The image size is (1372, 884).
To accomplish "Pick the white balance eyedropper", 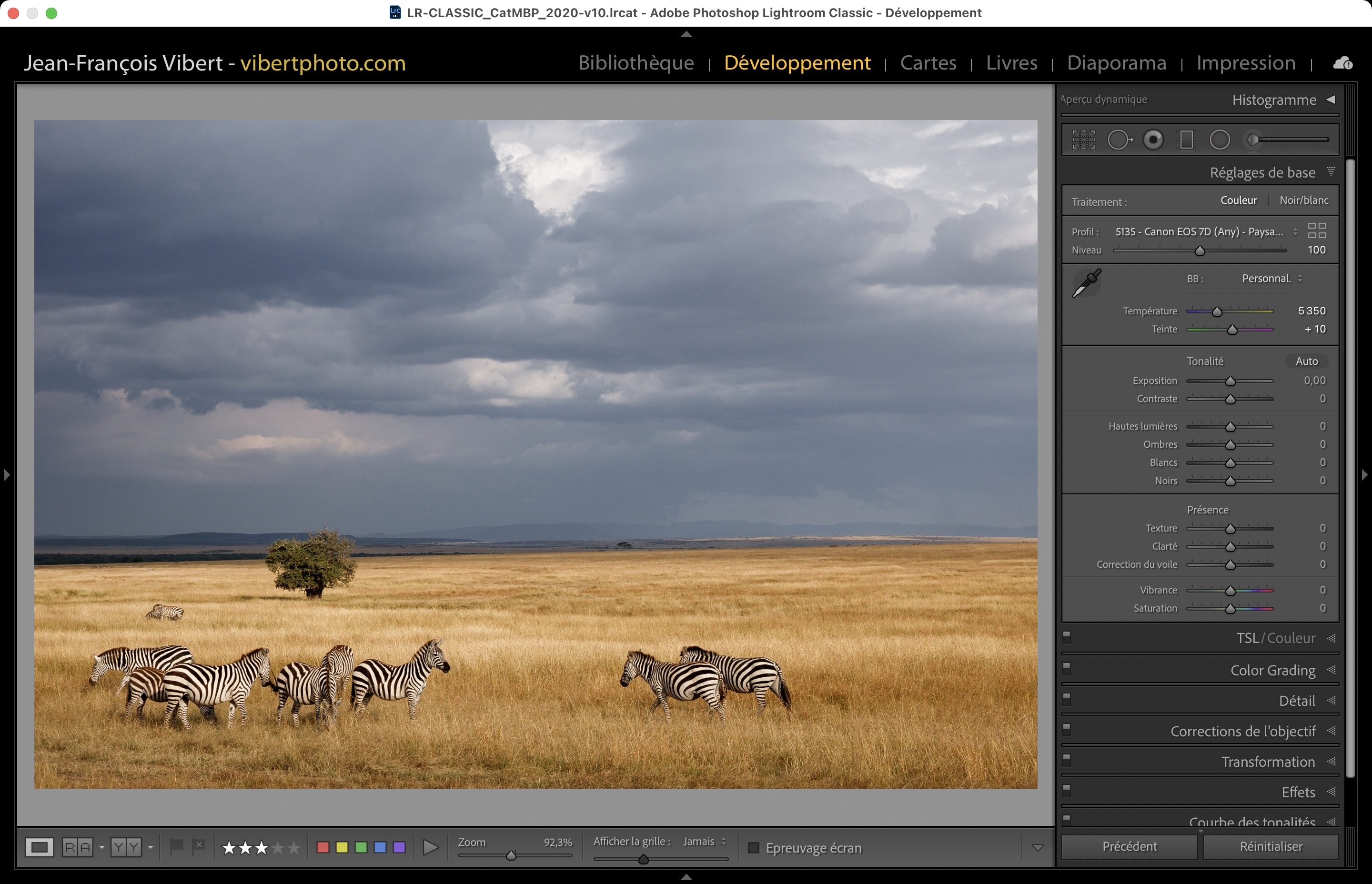I will click(x=1087, y=283).
